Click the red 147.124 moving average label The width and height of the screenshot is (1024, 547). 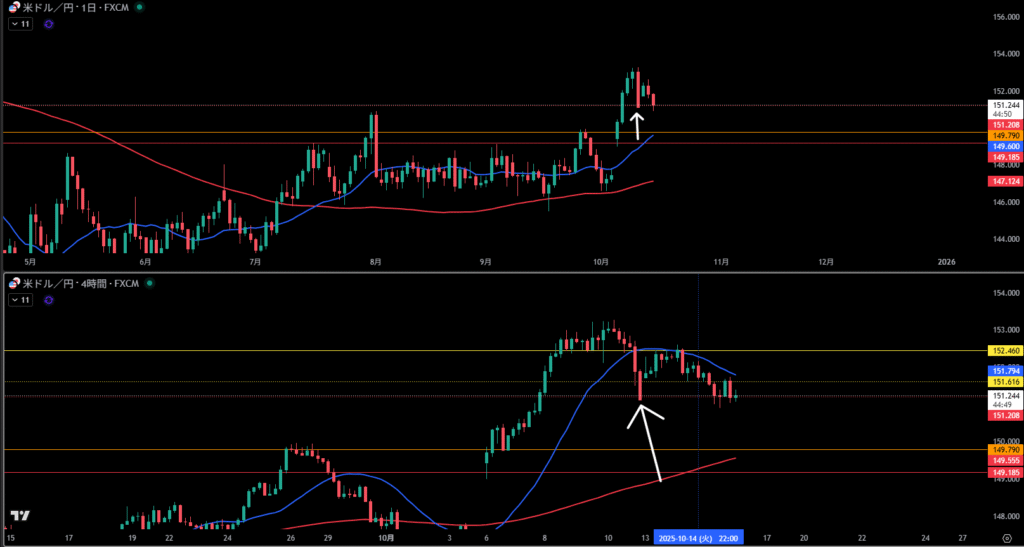coord(1004,181)
